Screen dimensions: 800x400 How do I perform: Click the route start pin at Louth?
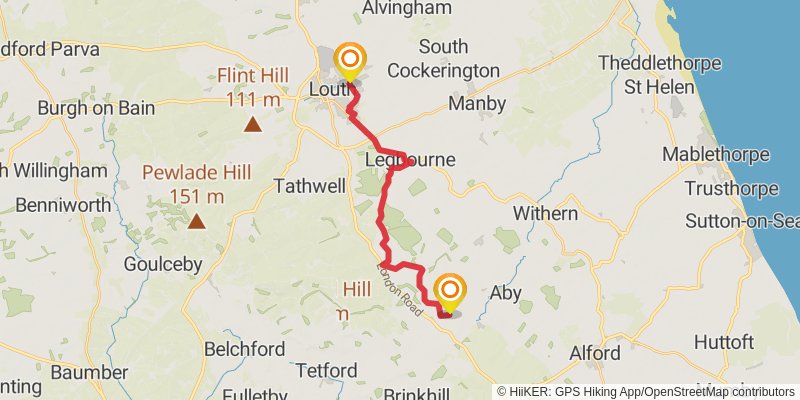tap(350, 62)
